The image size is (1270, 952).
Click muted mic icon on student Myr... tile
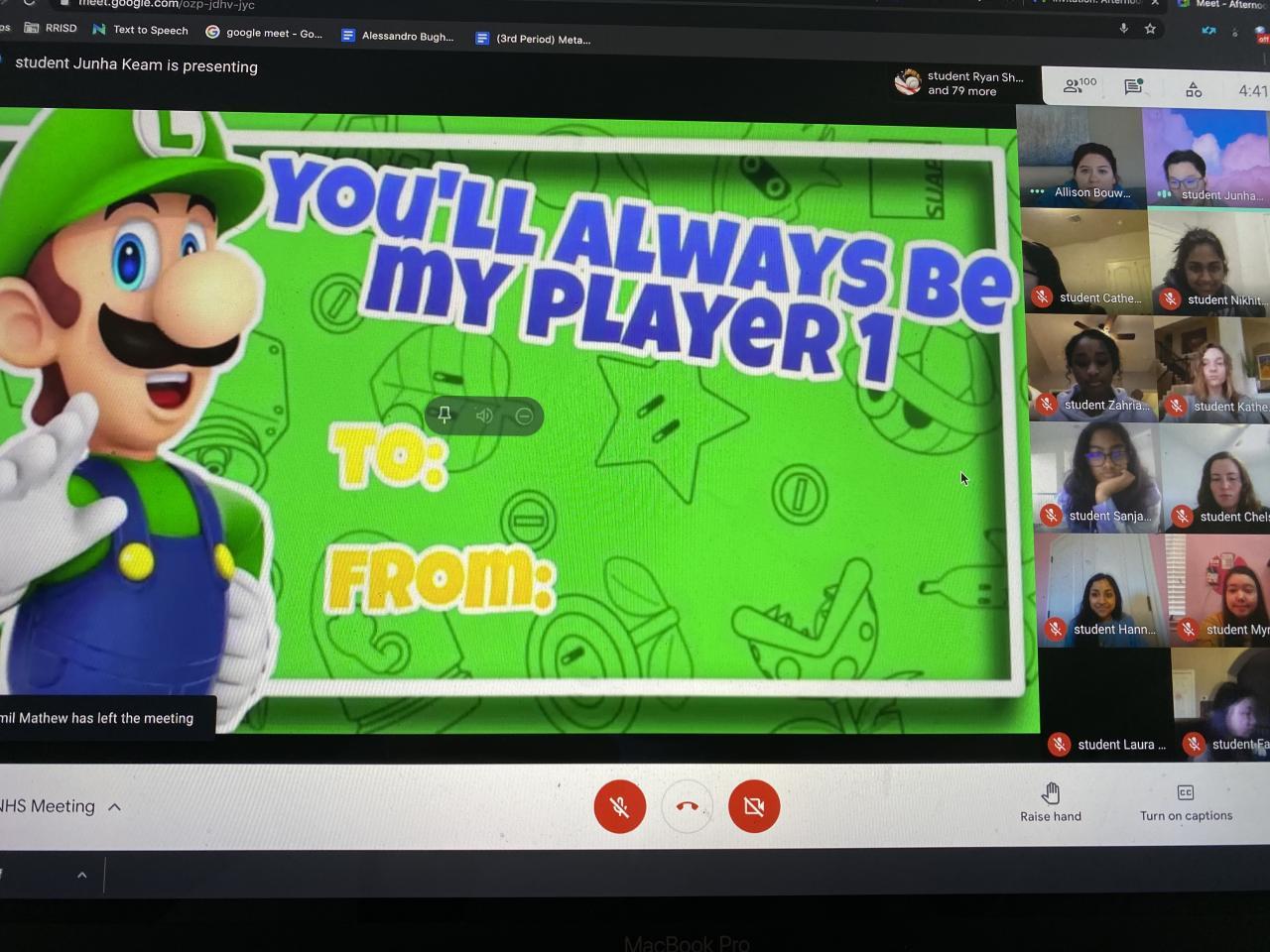[1189, 629]
